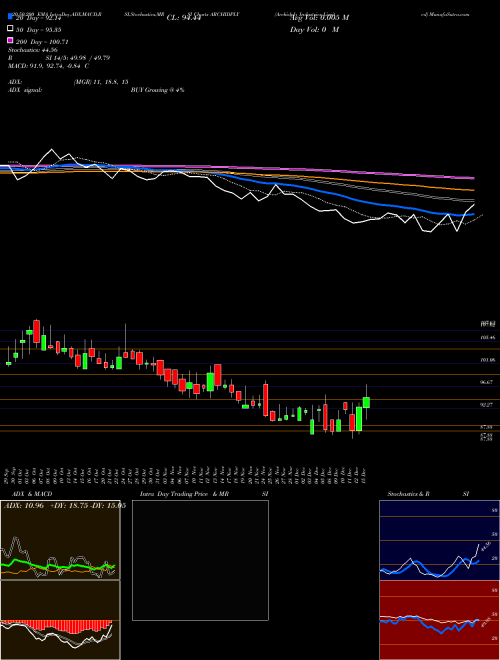This screenshot has width=500, height=660.
Task: Click the 101.06 price axis label
Action: tap(487, 360)
